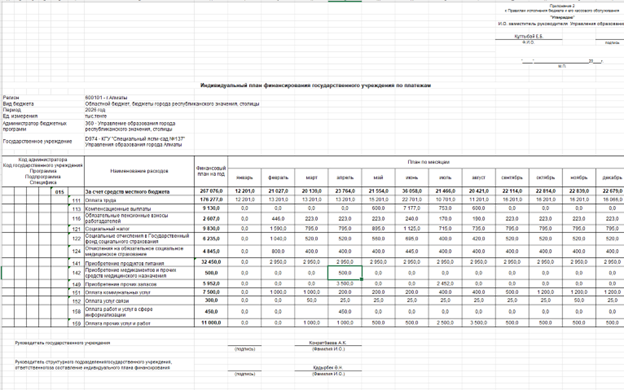Click 'Руководитель государственного учреждения' signature label

pyautogui.click(x=62, y=343)
